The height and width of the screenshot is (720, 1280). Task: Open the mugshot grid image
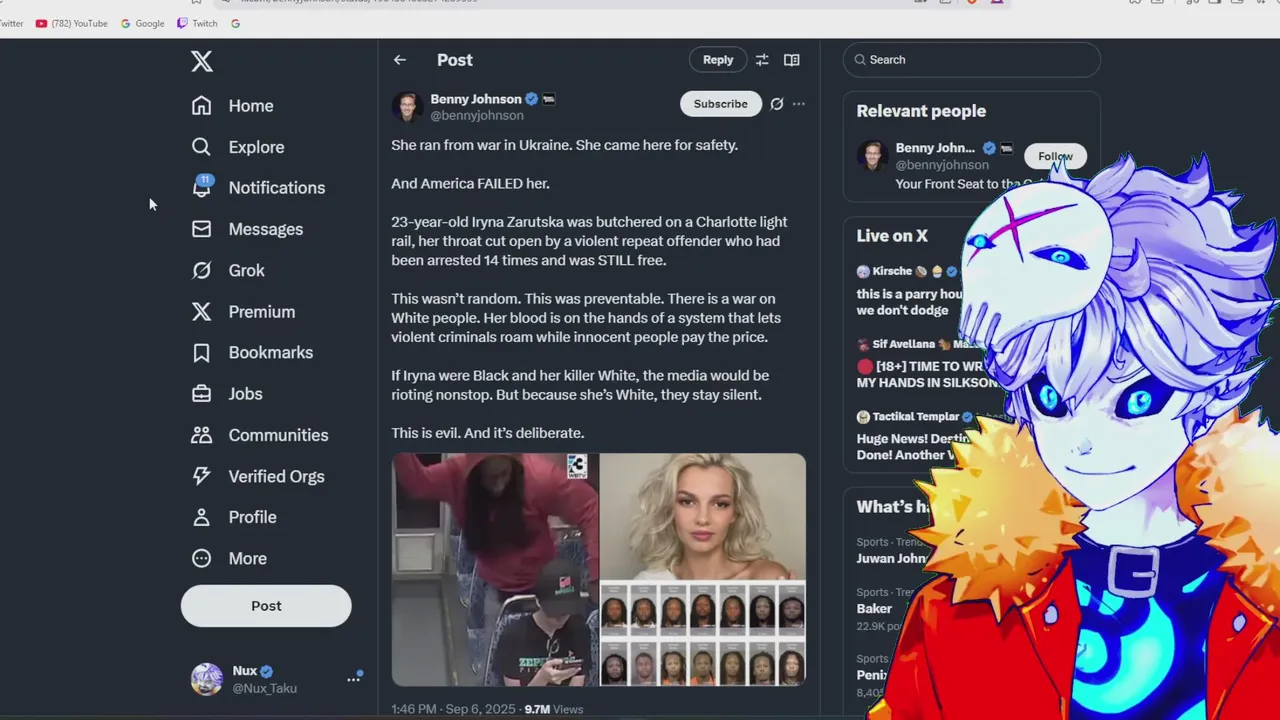(703, 635)
